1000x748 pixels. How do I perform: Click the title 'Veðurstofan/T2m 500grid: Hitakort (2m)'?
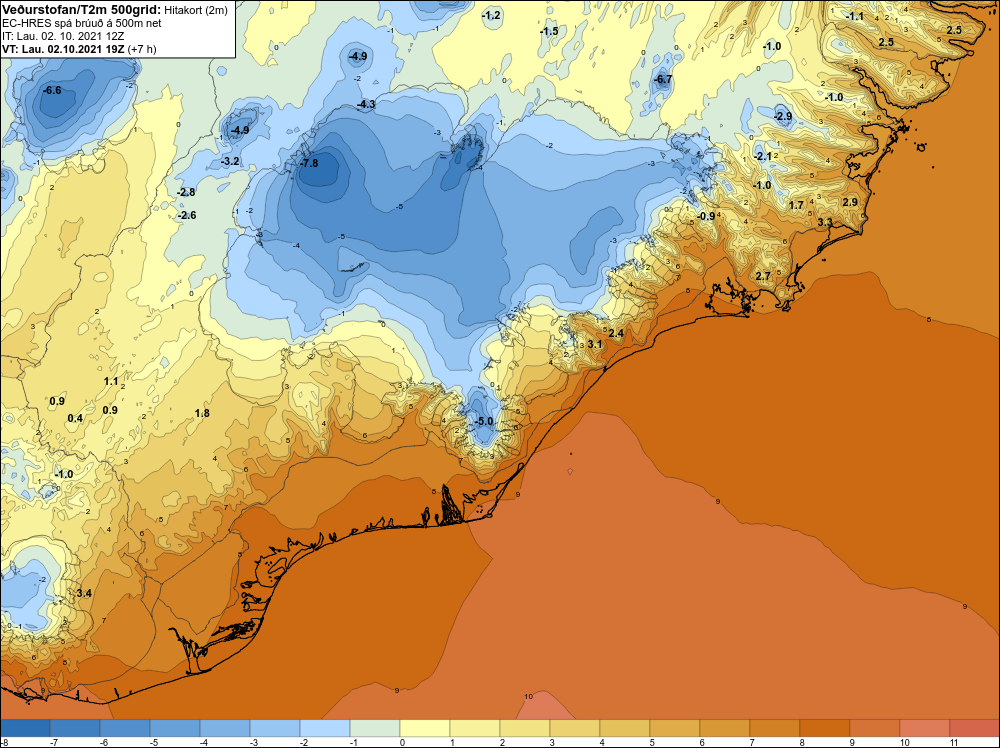click(114, 9)
